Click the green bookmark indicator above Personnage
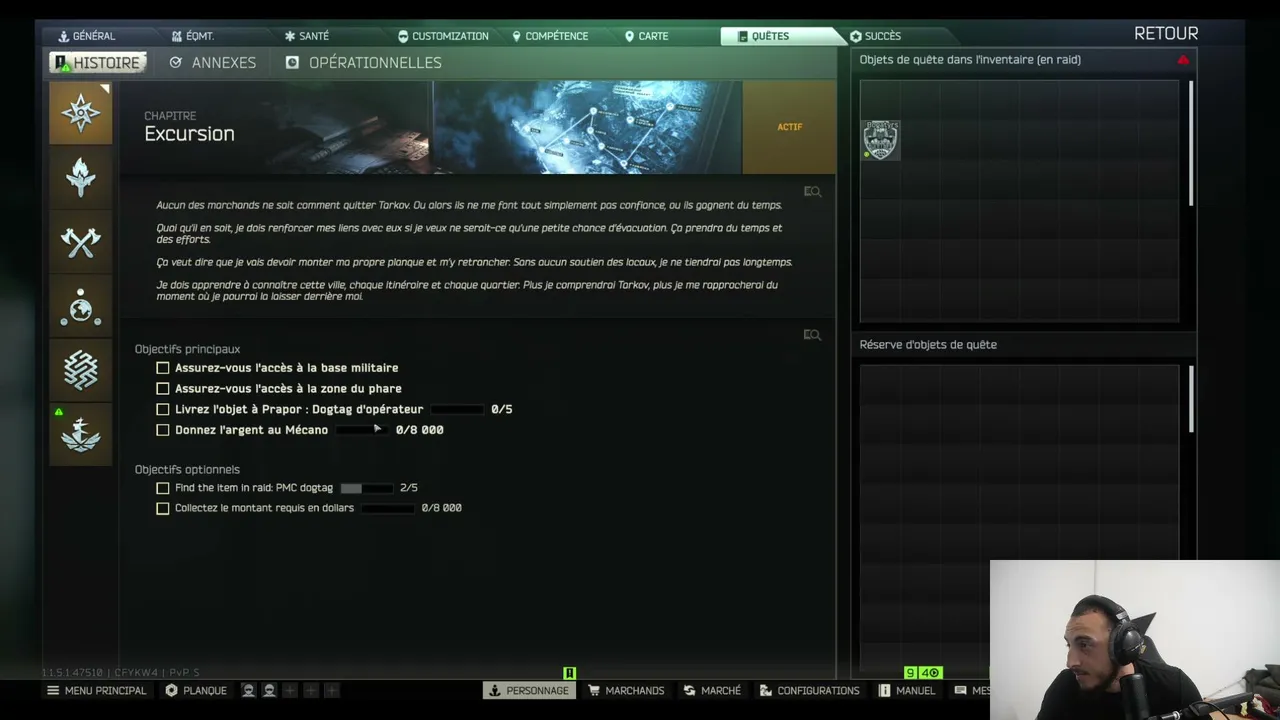 coord(569,673)
